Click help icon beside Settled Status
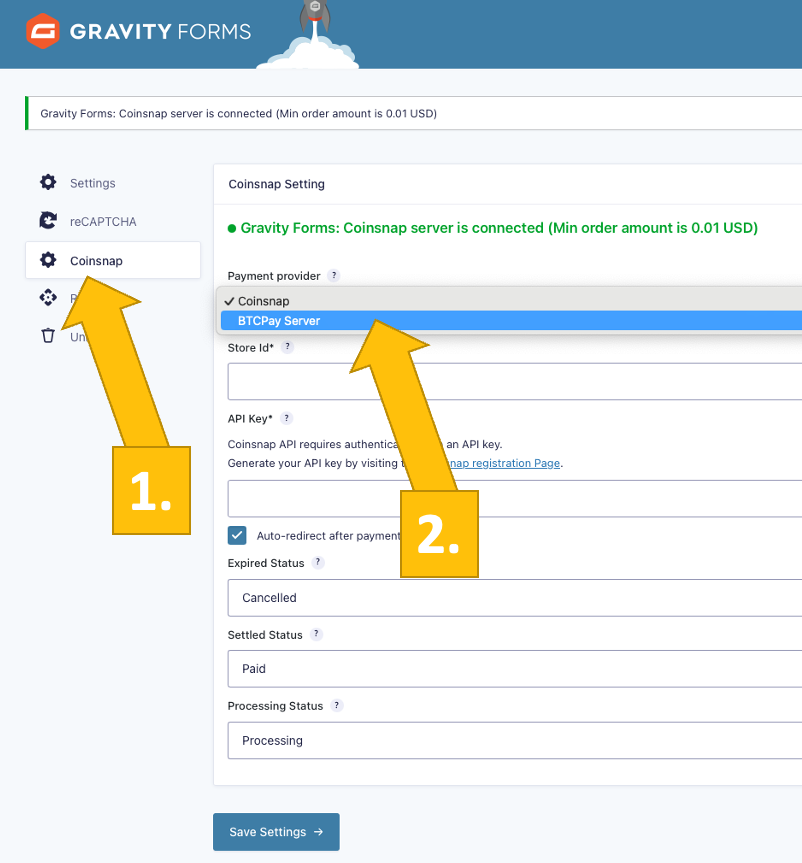Image resolution: width=802 pixels, height=863 pixels. (x=316, y=635)
